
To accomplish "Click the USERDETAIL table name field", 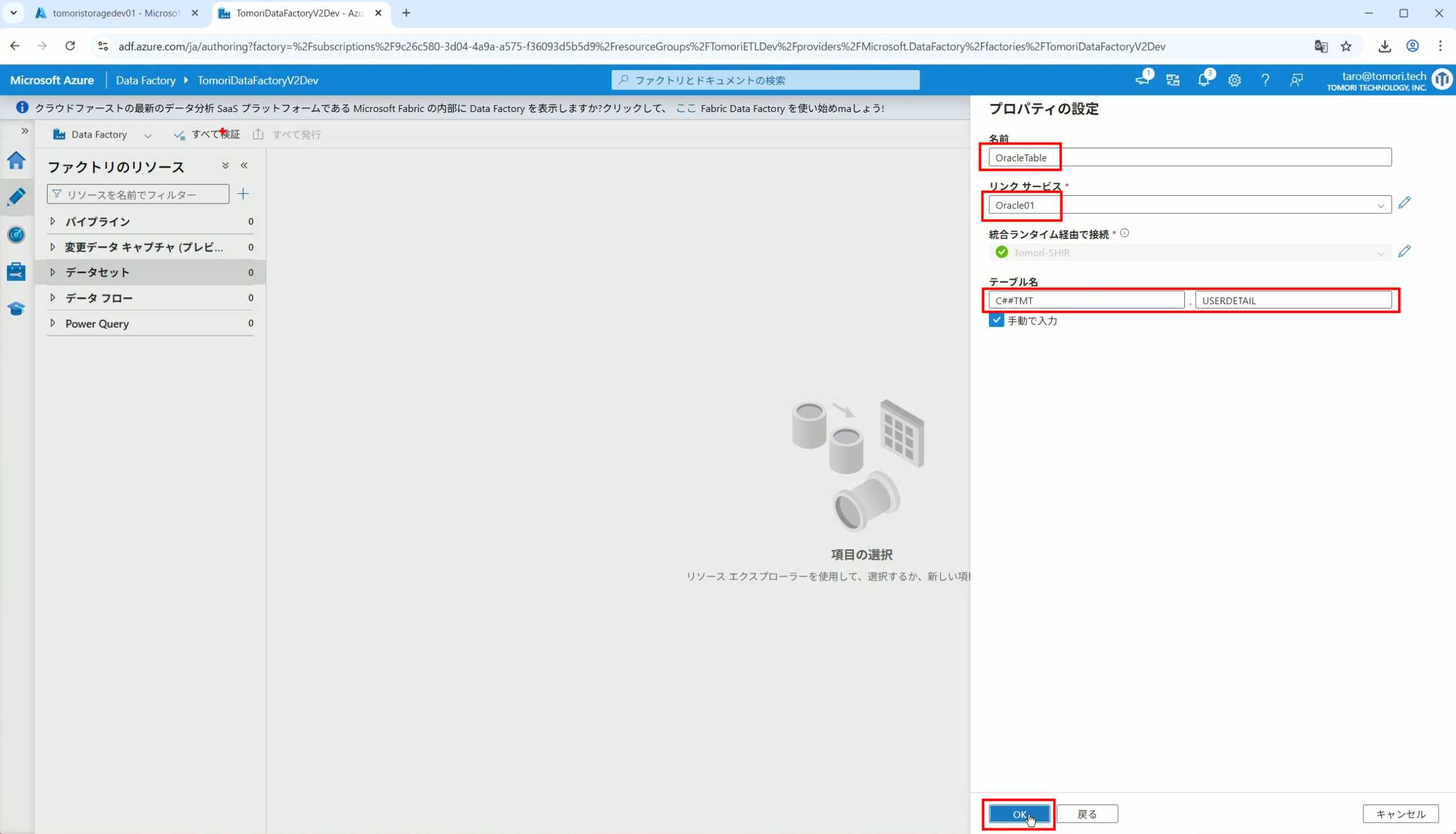I will (1293, 300).
